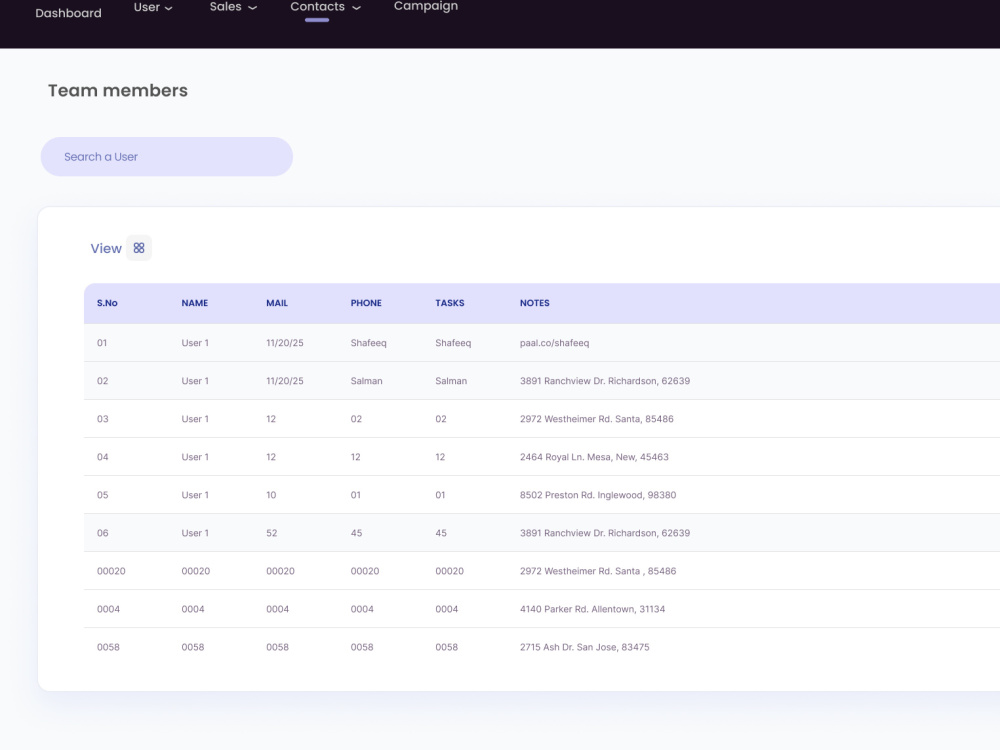Switch to grid view icon
Viewport: 1000px width, 750px height.
pos(138,248)
